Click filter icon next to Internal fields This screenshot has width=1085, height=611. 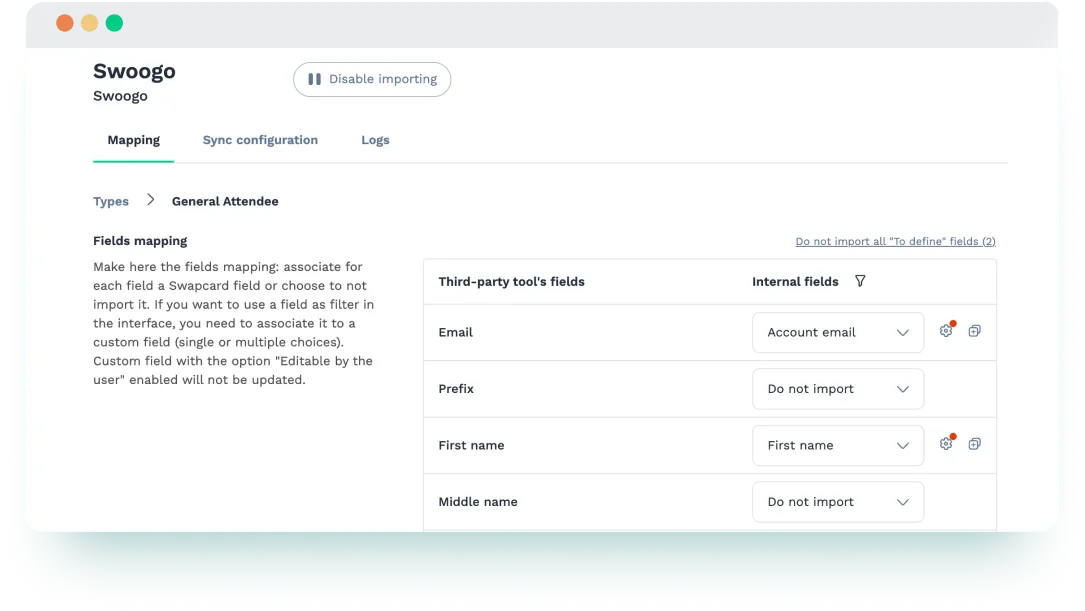tap(860, 281)
